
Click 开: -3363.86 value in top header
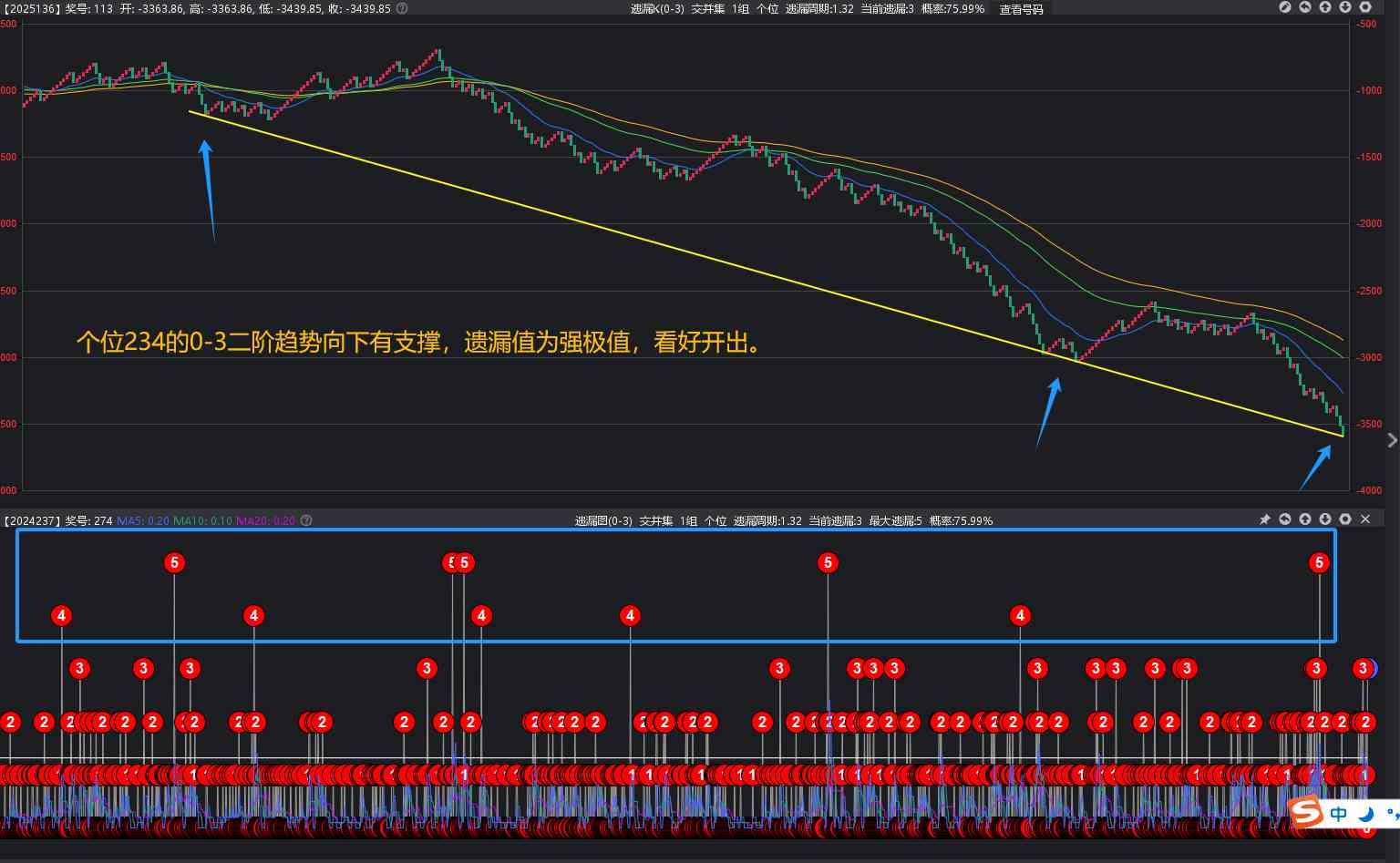point(151,8)
